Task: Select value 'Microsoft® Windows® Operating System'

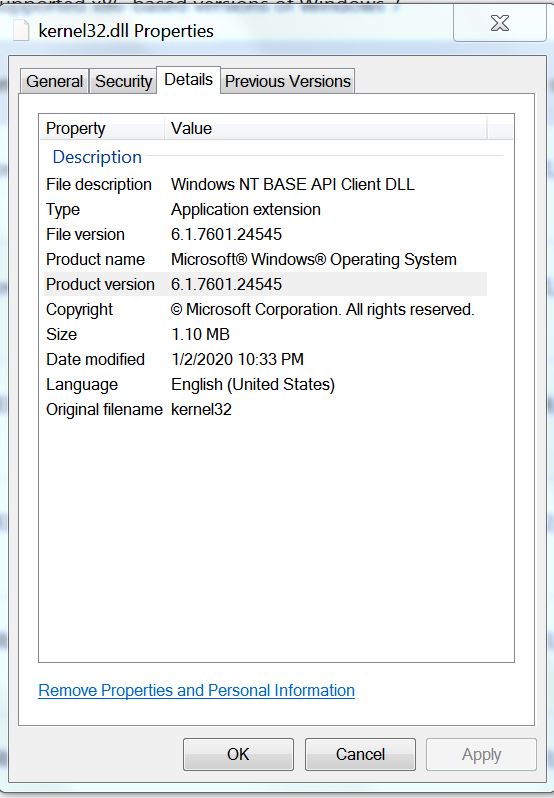Action: [314, 260]
